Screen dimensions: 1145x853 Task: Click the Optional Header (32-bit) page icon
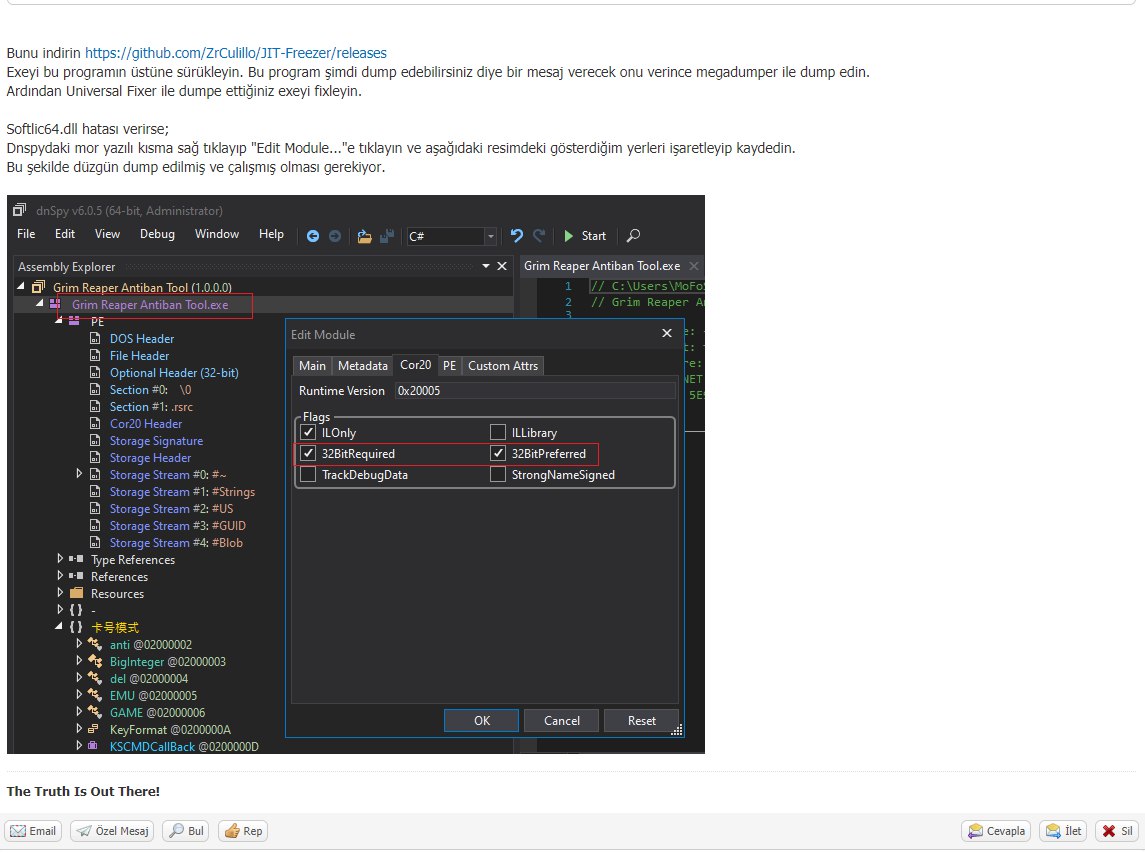coord(95,372)
